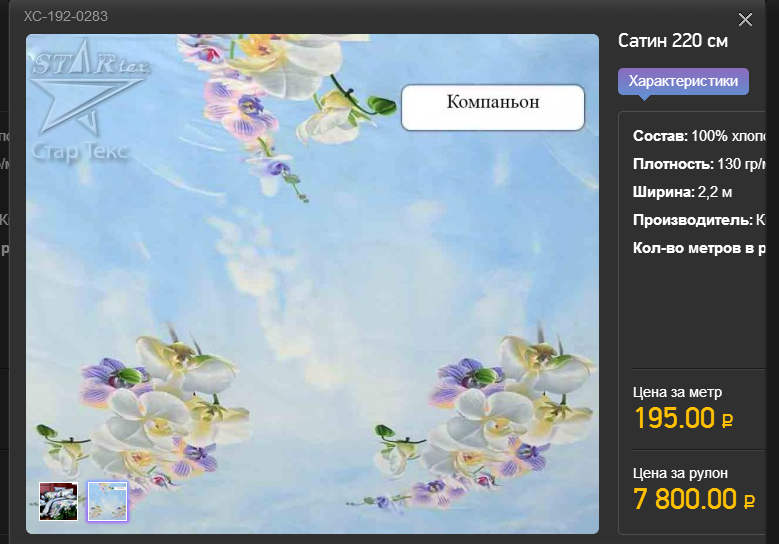This screenshot has height=544, width=779.
Task: Select the bedding set thumbnail
Action: point(59,501)
